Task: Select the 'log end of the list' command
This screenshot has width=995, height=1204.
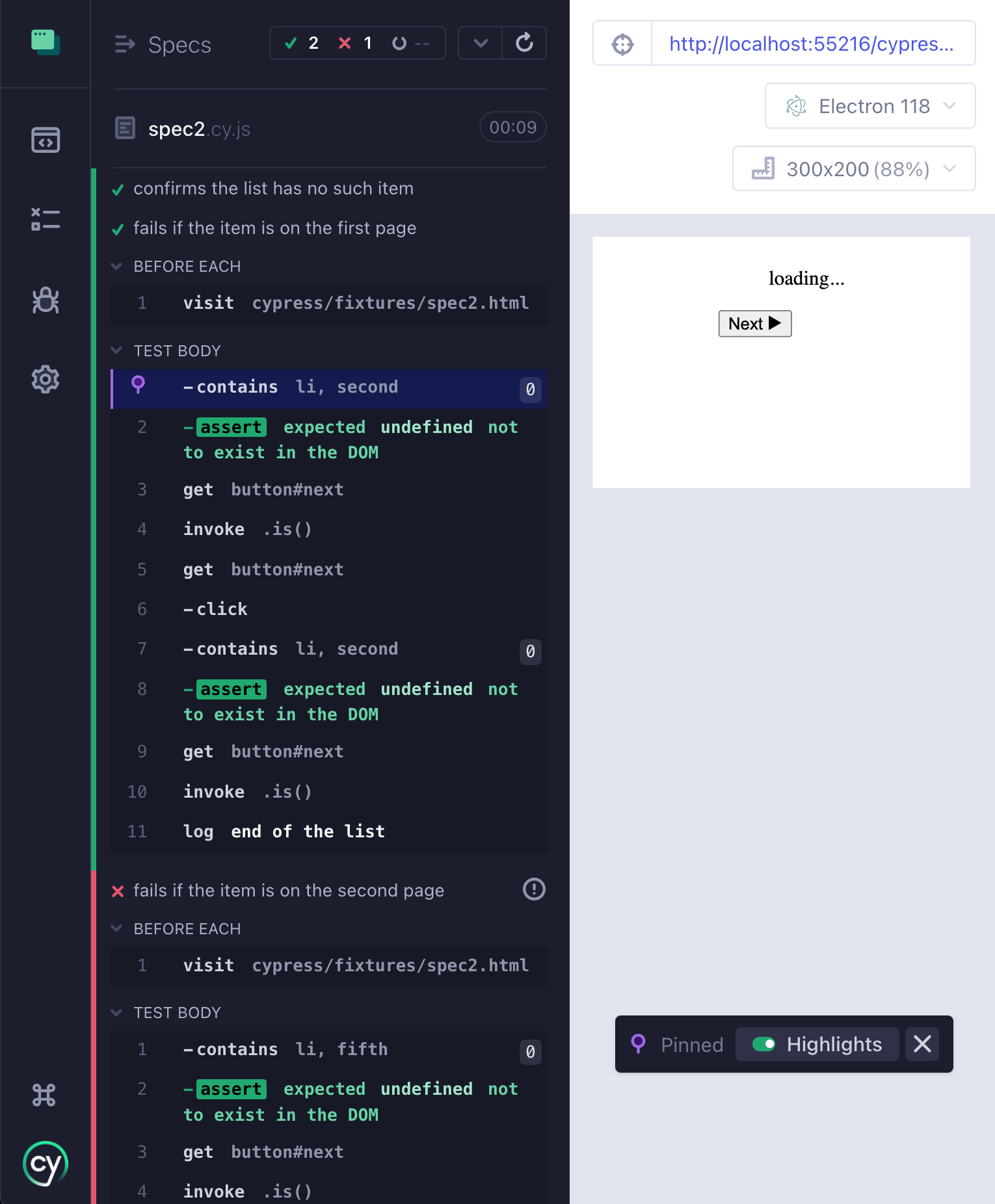Action: (328, 831)
